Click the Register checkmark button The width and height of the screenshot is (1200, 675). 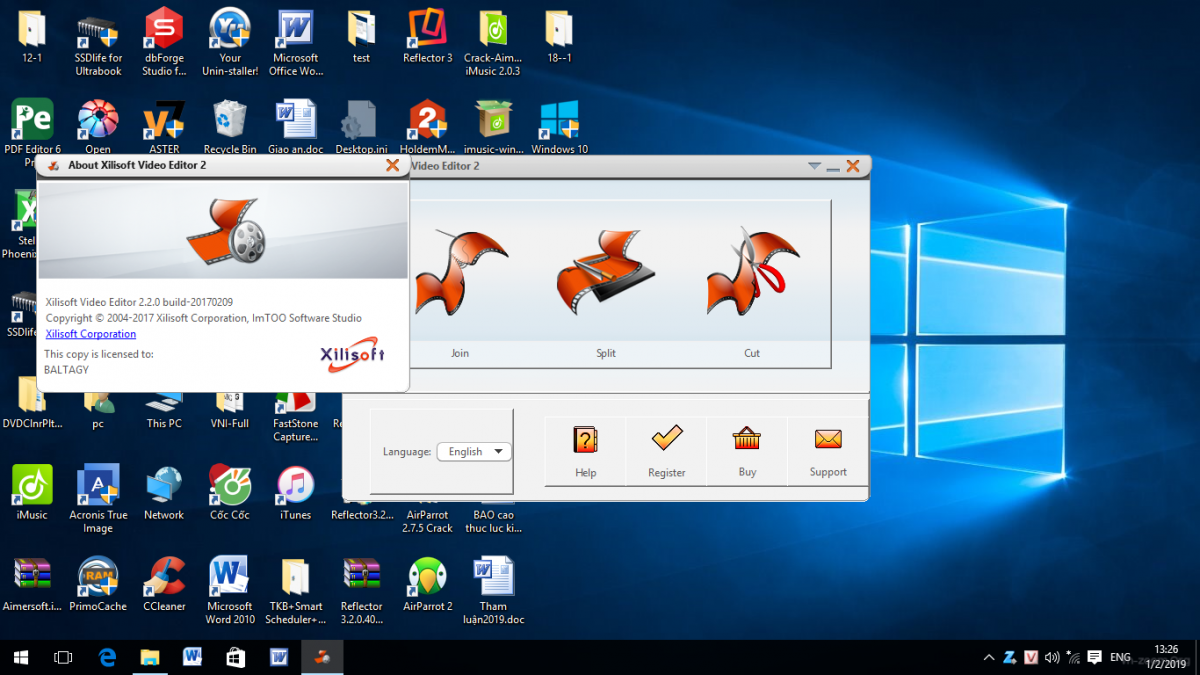tap(666, 451)
